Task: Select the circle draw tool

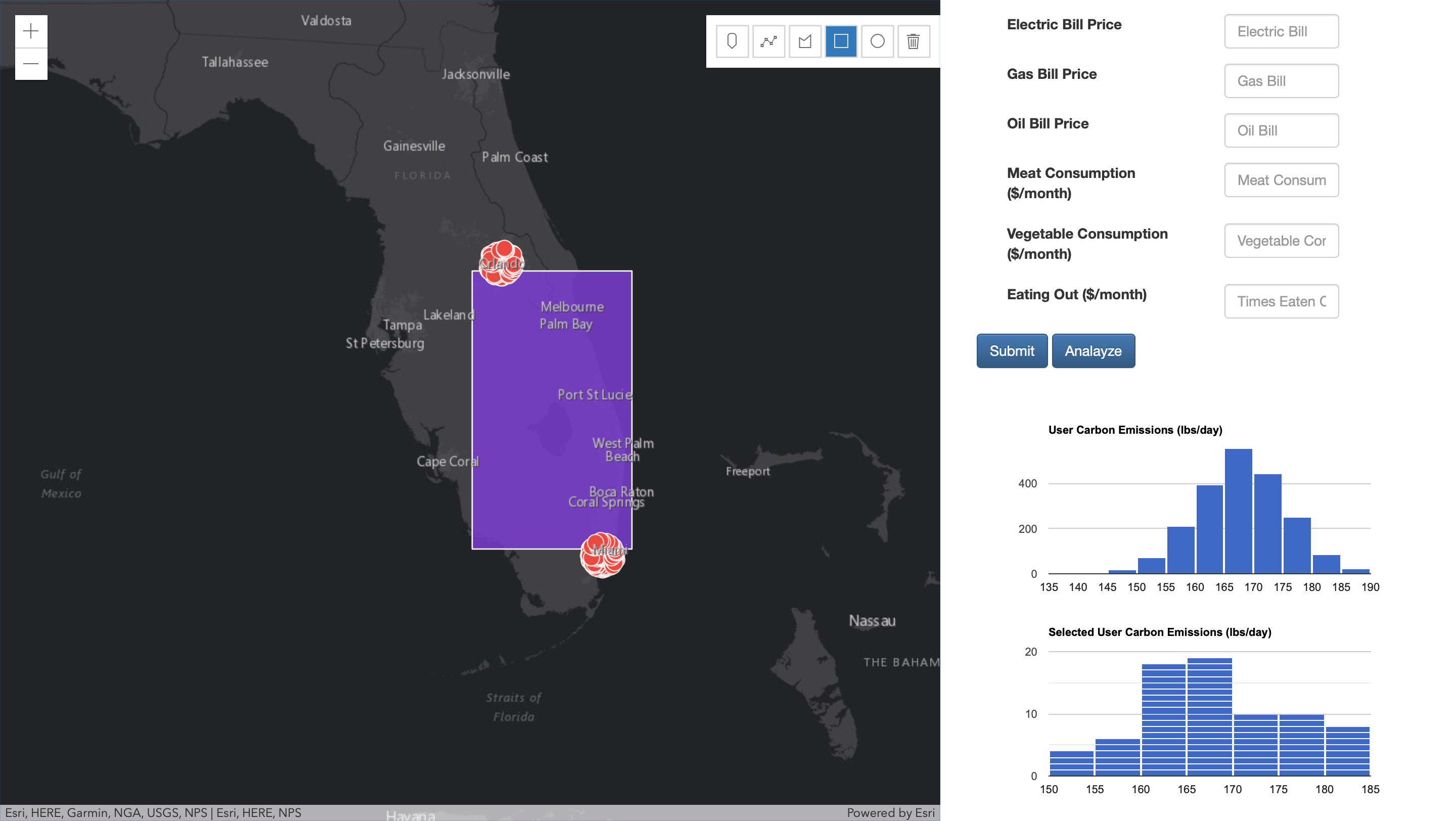Action: (x=877, y=41)
